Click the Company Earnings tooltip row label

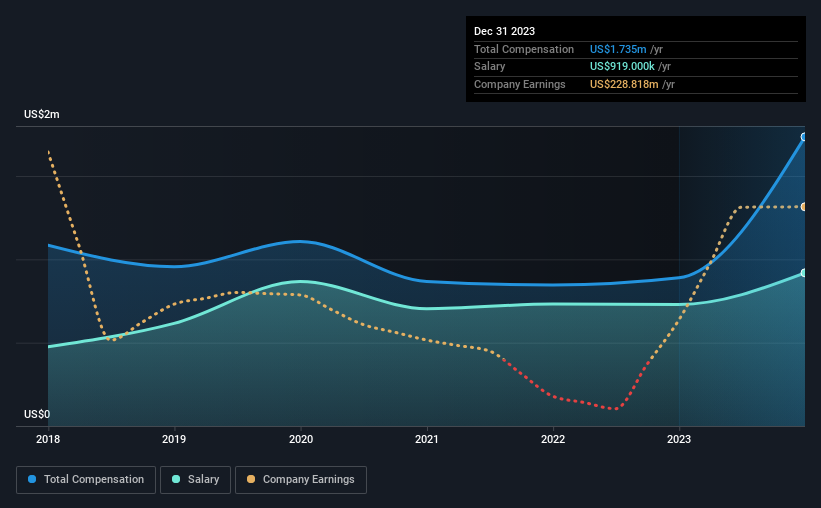(x=519, y=84)
